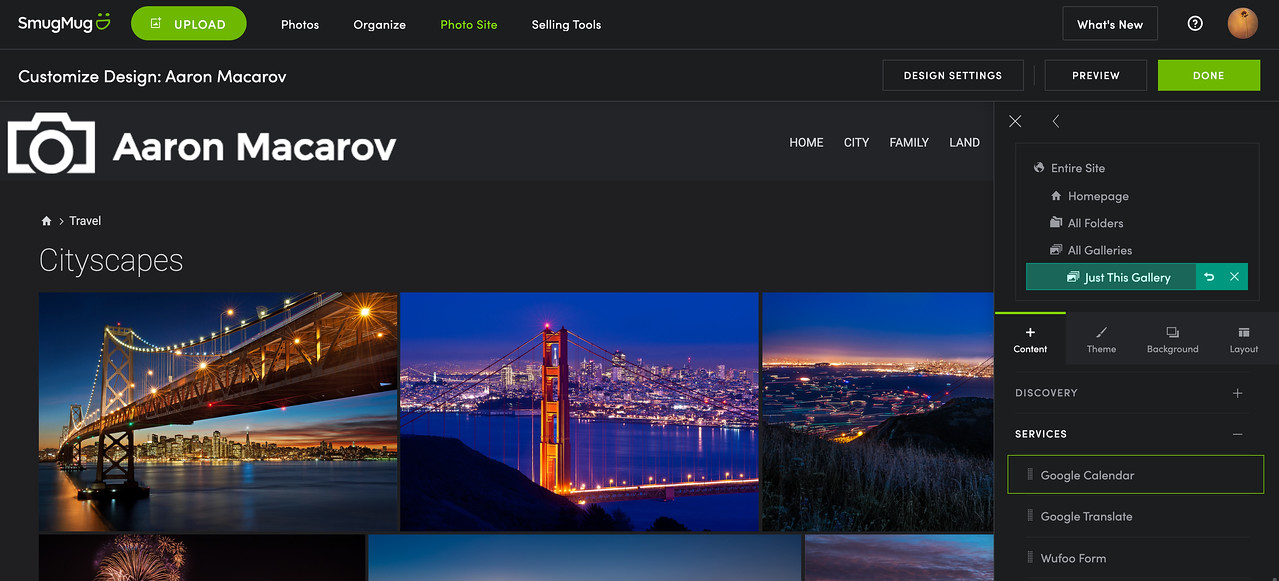1279x581 pixels.
Task: Click the Cityscapes gallery heading
Action: coord(111,261)
